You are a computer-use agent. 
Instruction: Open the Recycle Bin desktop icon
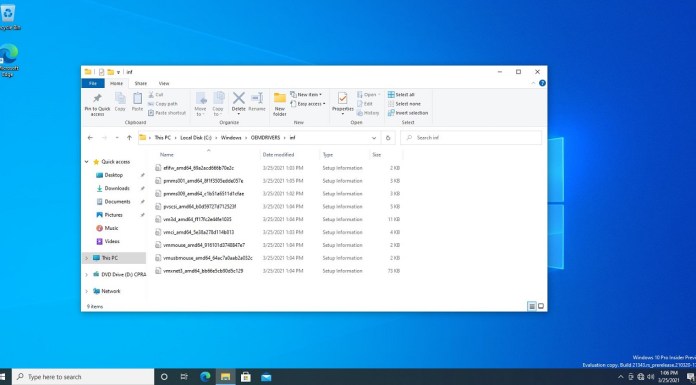(x=8, y=18)
